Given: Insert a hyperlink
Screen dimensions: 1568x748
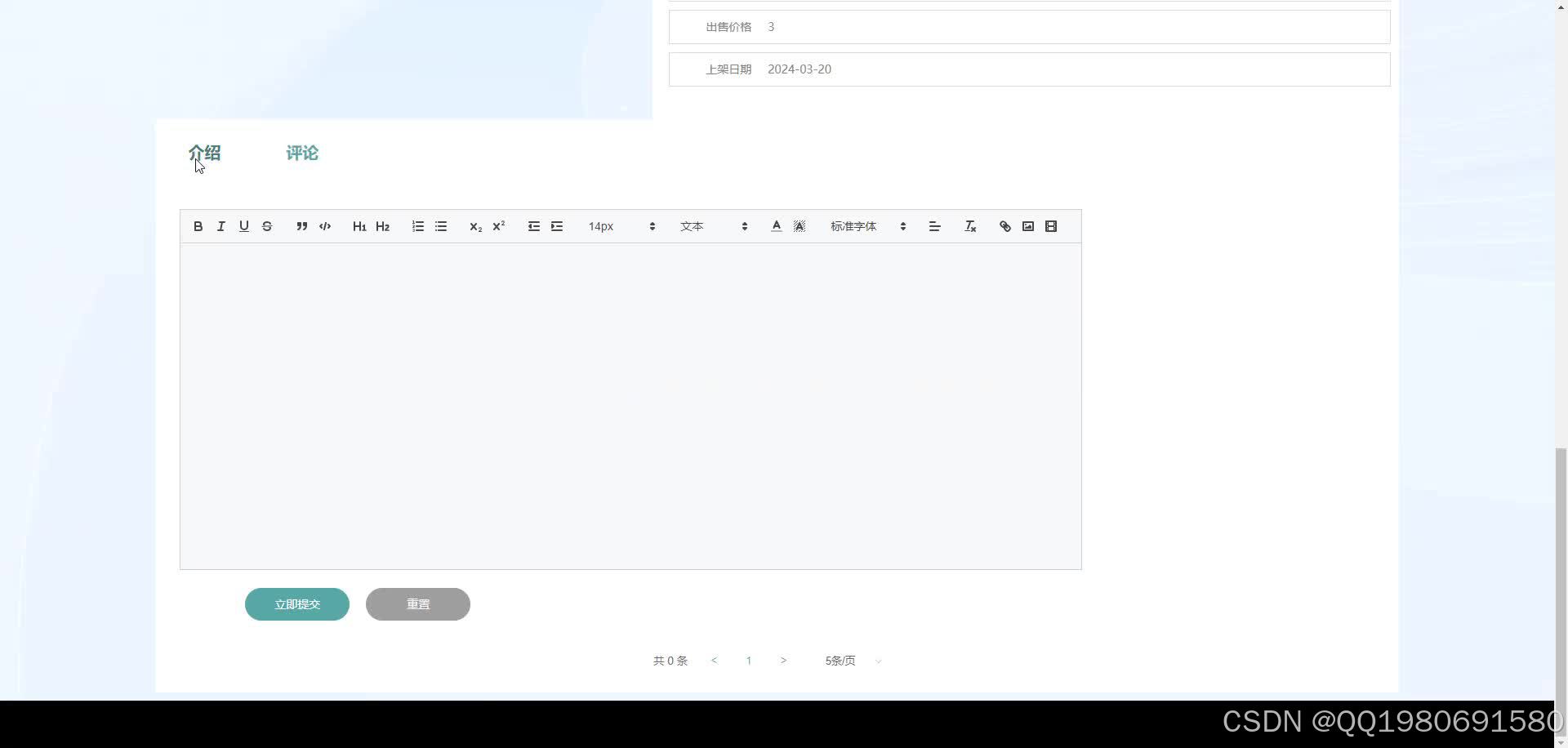Looking at the screenshot, I should coord(1004,226).
